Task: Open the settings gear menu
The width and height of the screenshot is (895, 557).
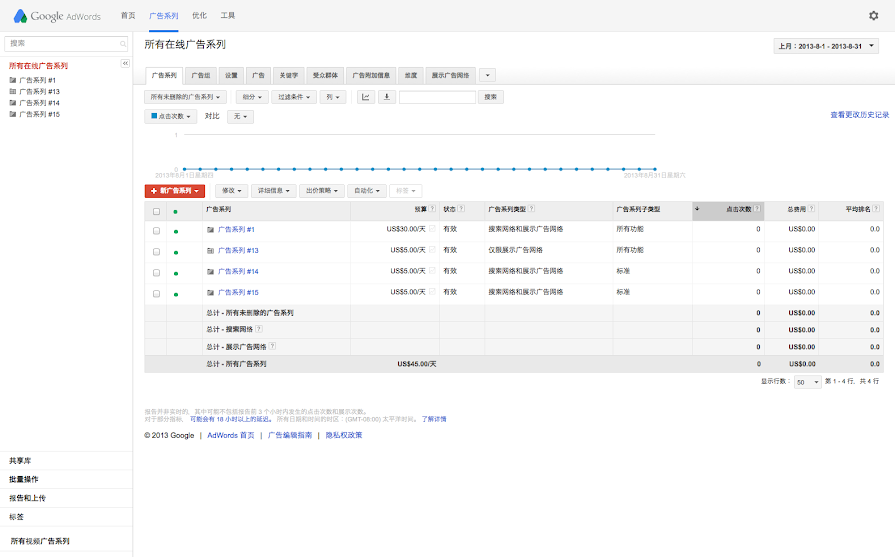Action: coord(873,16)
